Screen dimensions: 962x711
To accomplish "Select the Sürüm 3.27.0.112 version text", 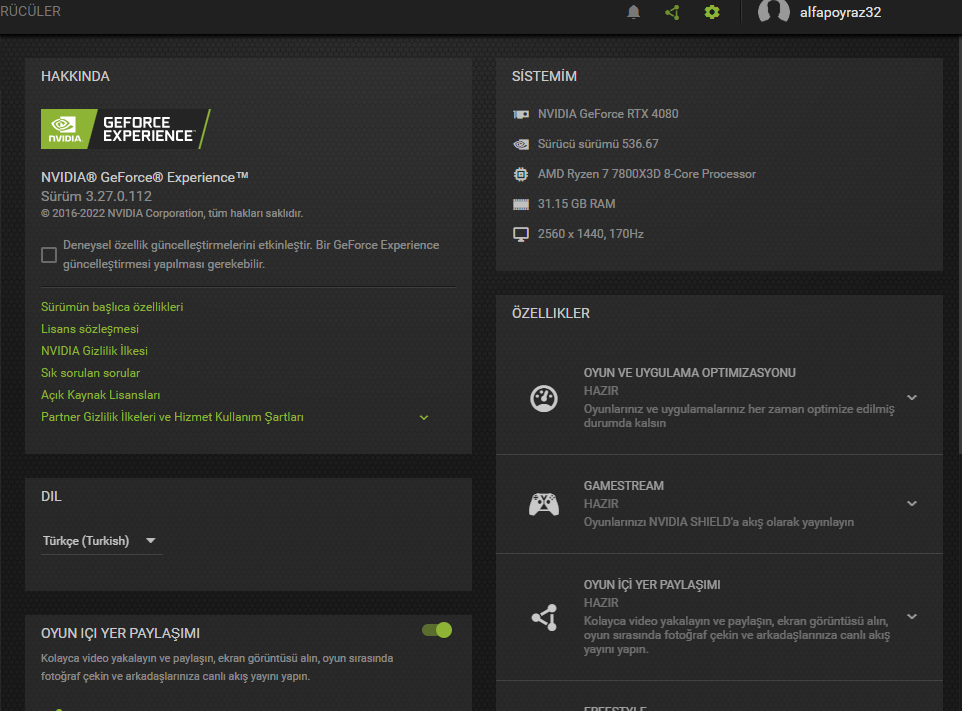I will pos(96,196).
